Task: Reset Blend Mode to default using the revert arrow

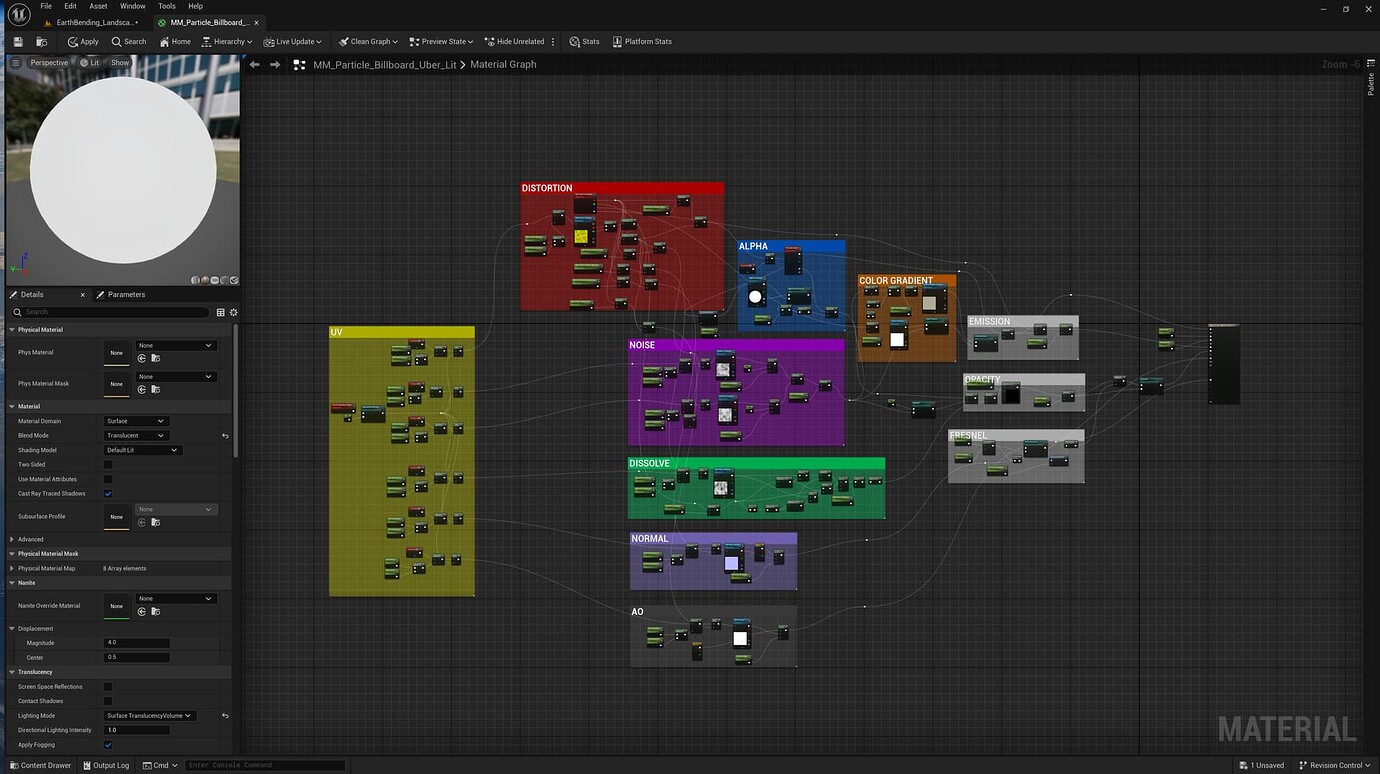Action: (225, 436)
